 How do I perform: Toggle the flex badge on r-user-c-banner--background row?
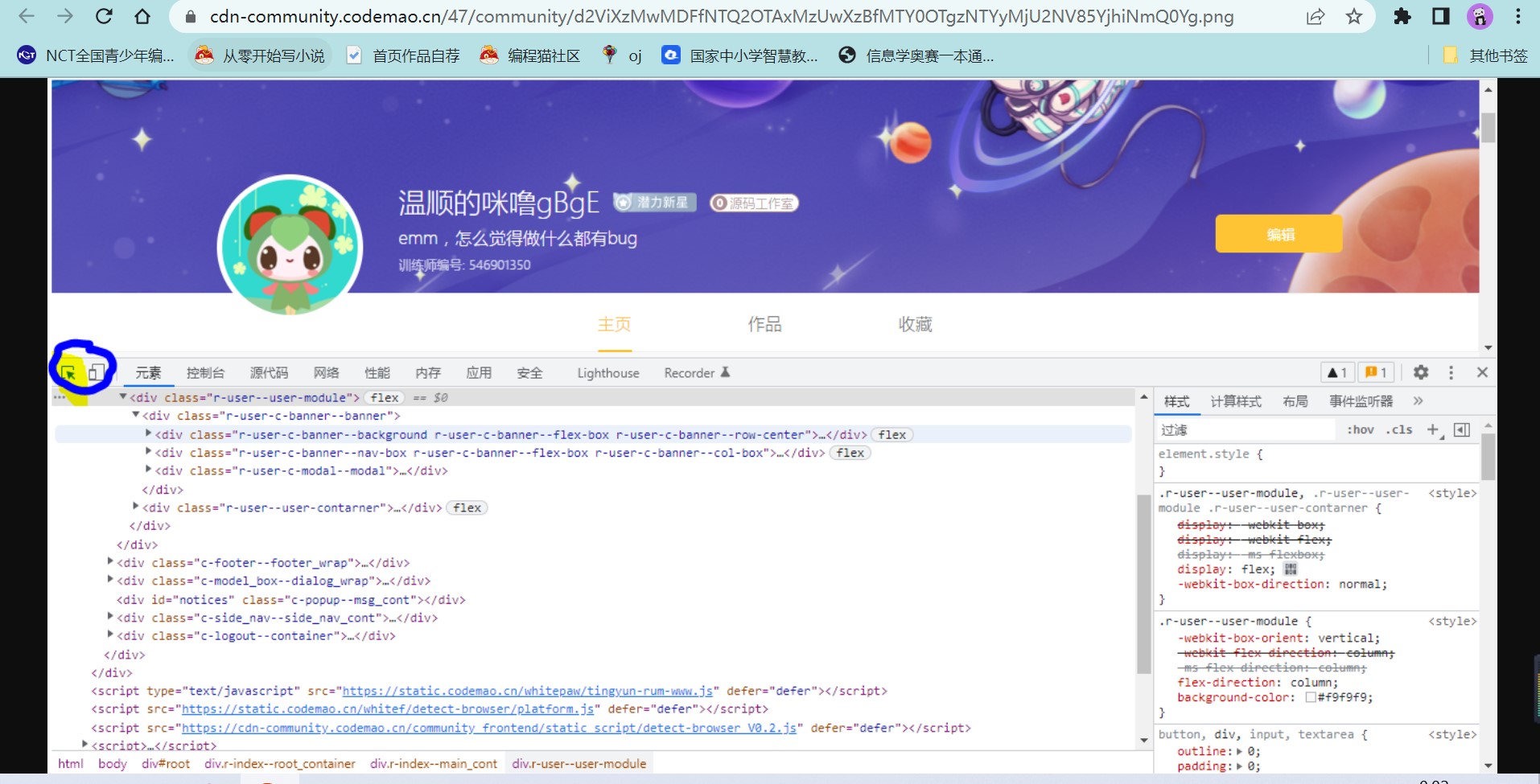tap(892, 435)
